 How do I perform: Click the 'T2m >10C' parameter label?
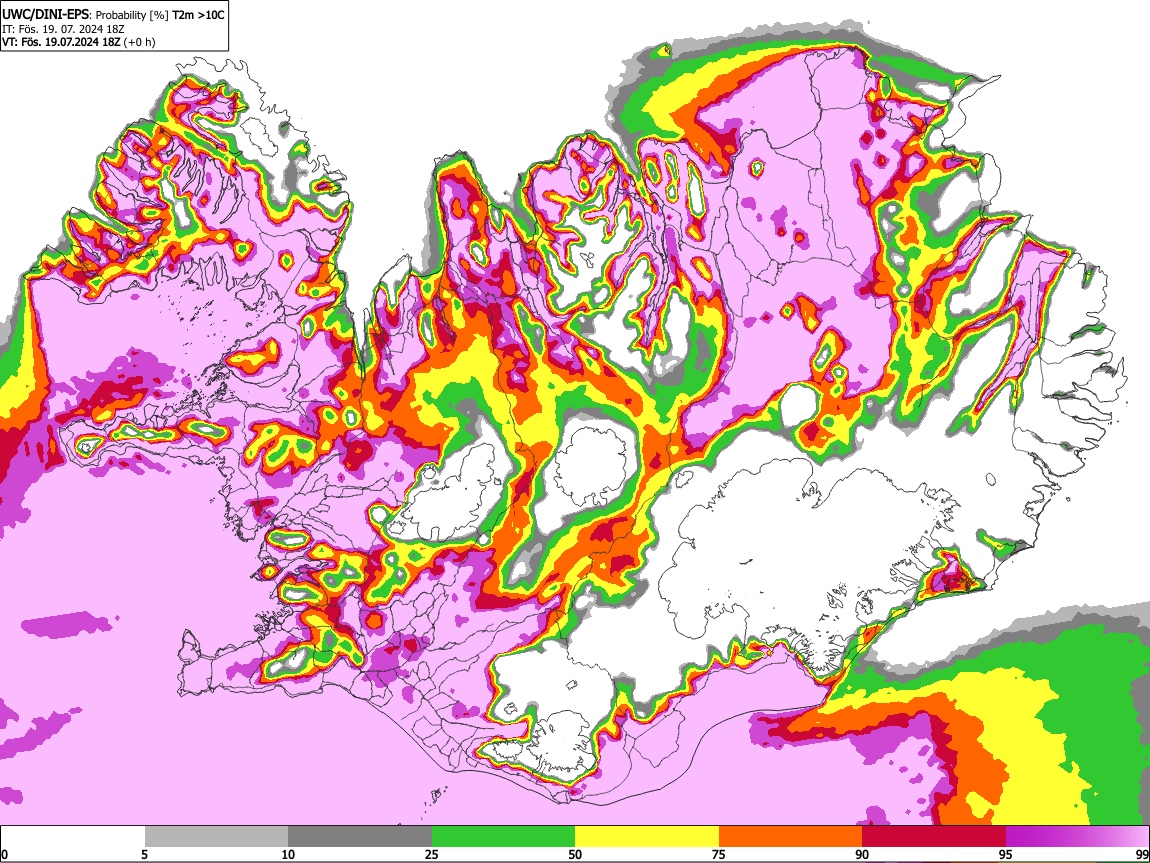198,15
